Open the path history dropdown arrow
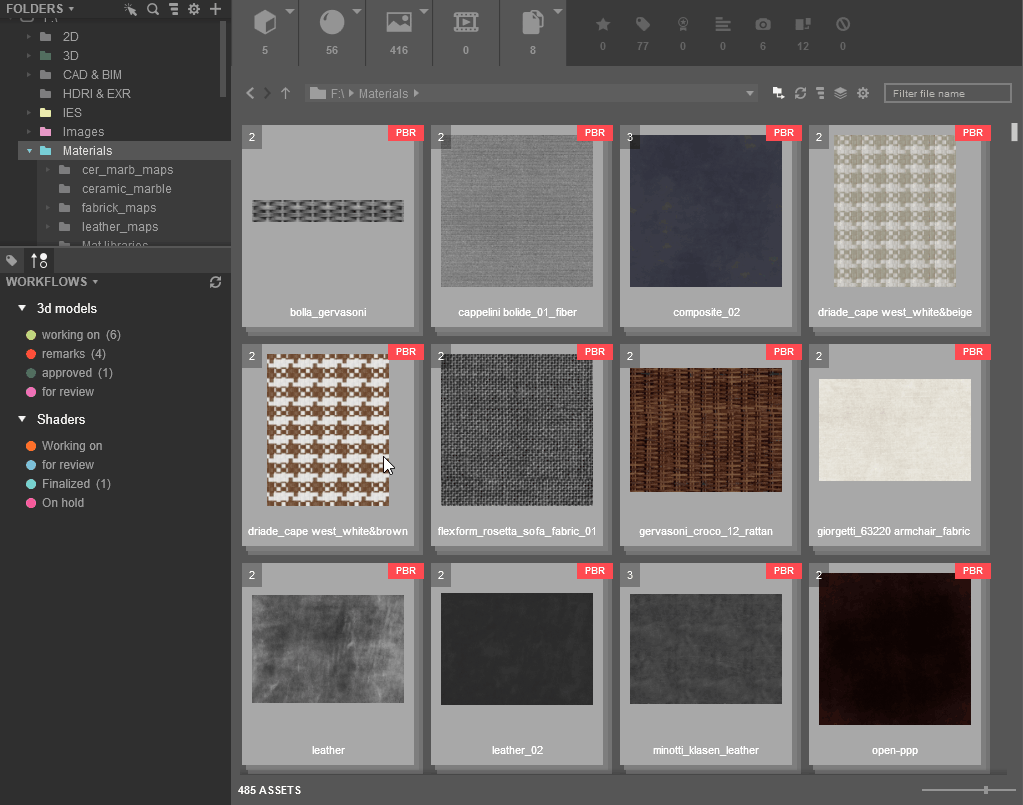1023x805 pixels. point(750,93)
